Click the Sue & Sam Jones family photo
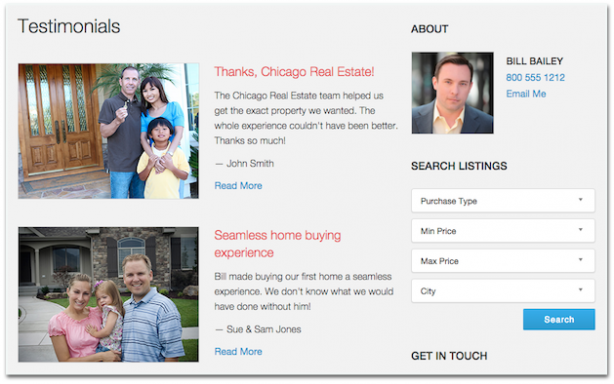 click(108, 294)
